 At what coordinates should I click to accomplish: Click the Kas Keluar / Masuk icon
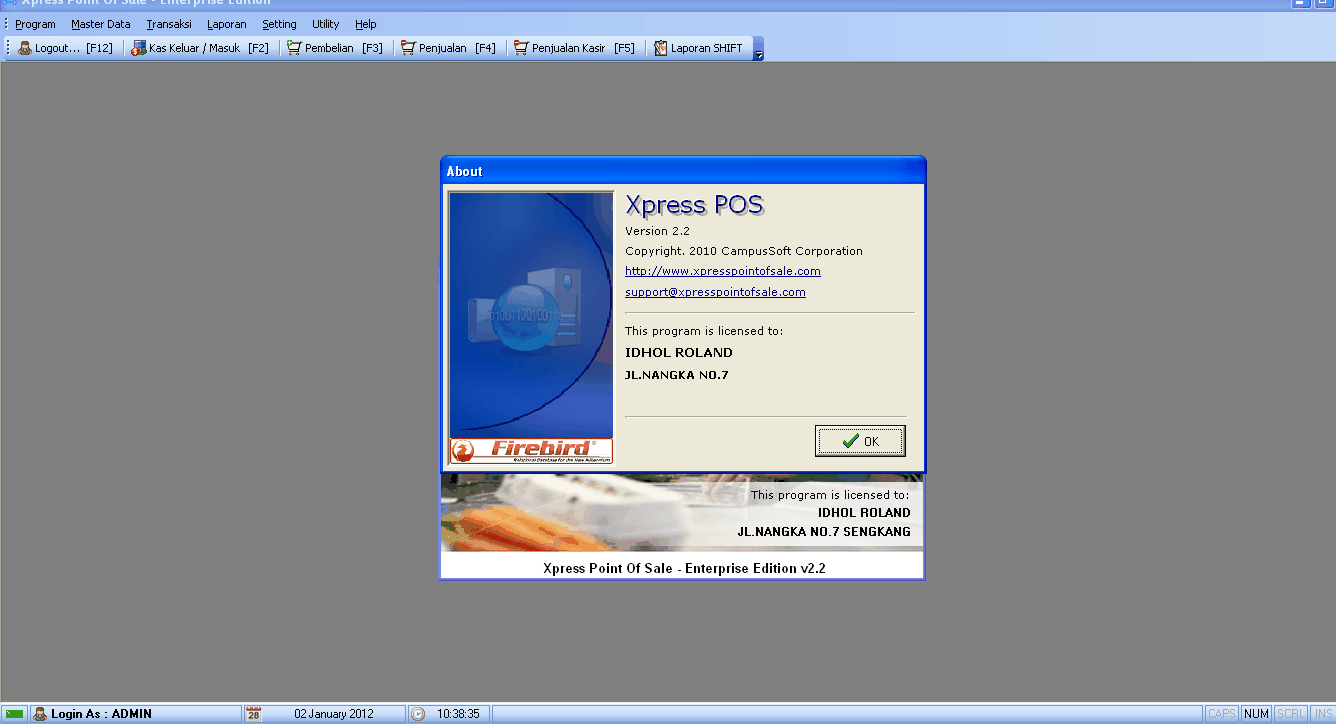tap(139, 48)
